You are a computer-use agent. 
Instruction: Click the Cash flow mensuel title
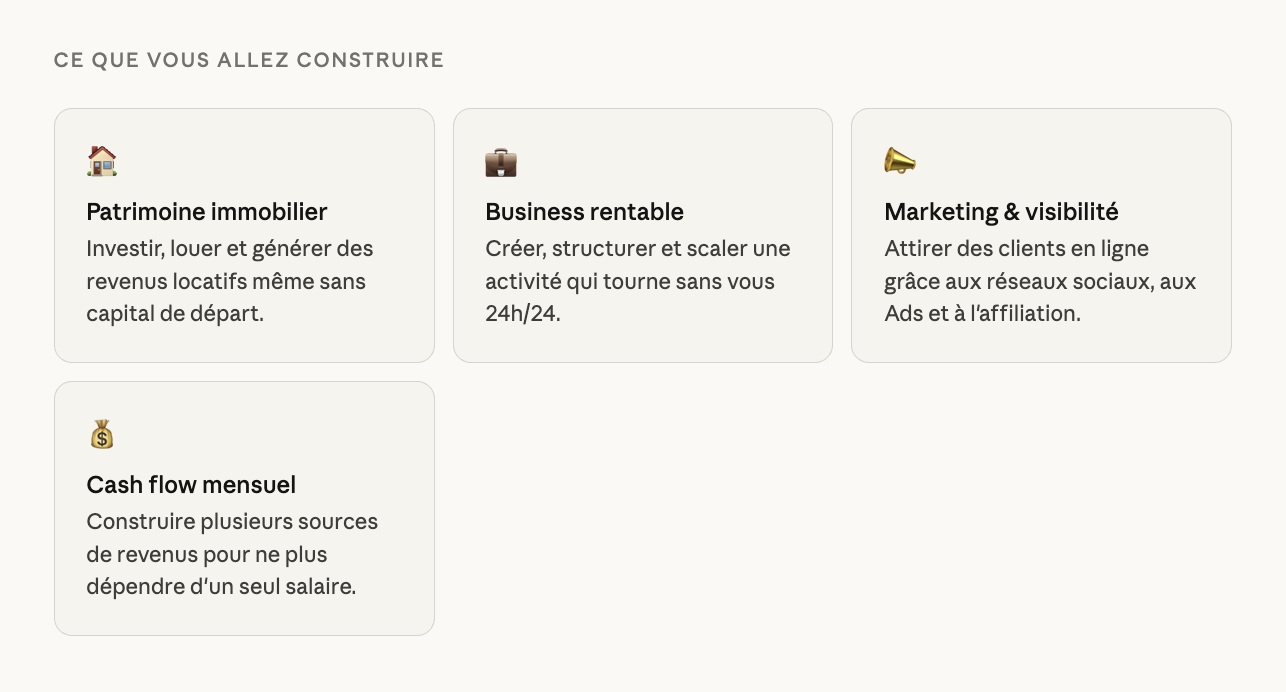tap(191, 485)
